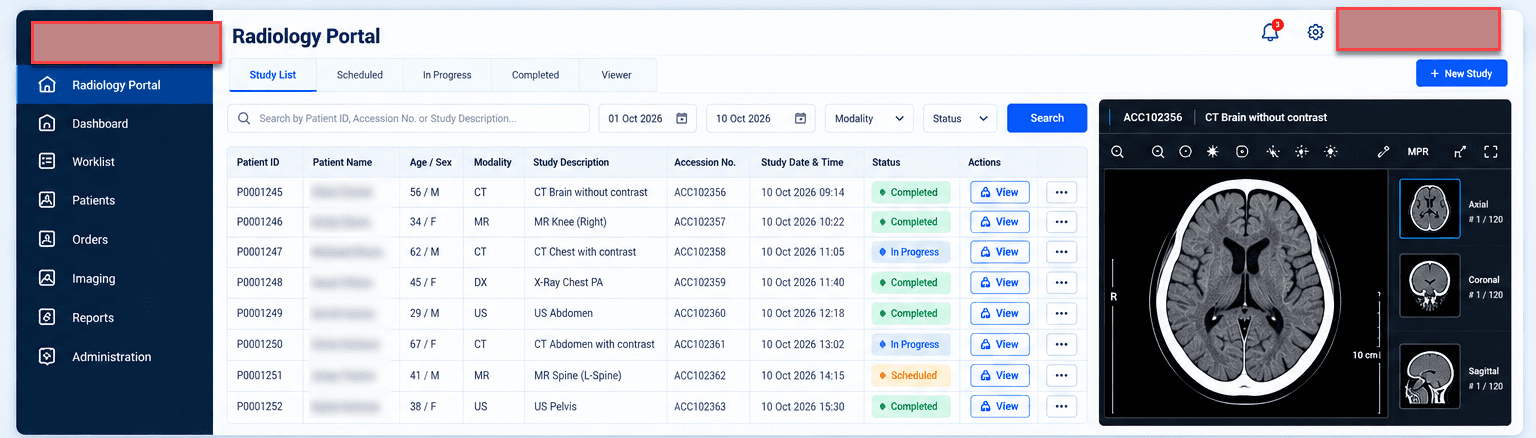Click the Search button
Image resolution: width=1536 pixels, height=438 pixels.
[x=1047, y=118]
